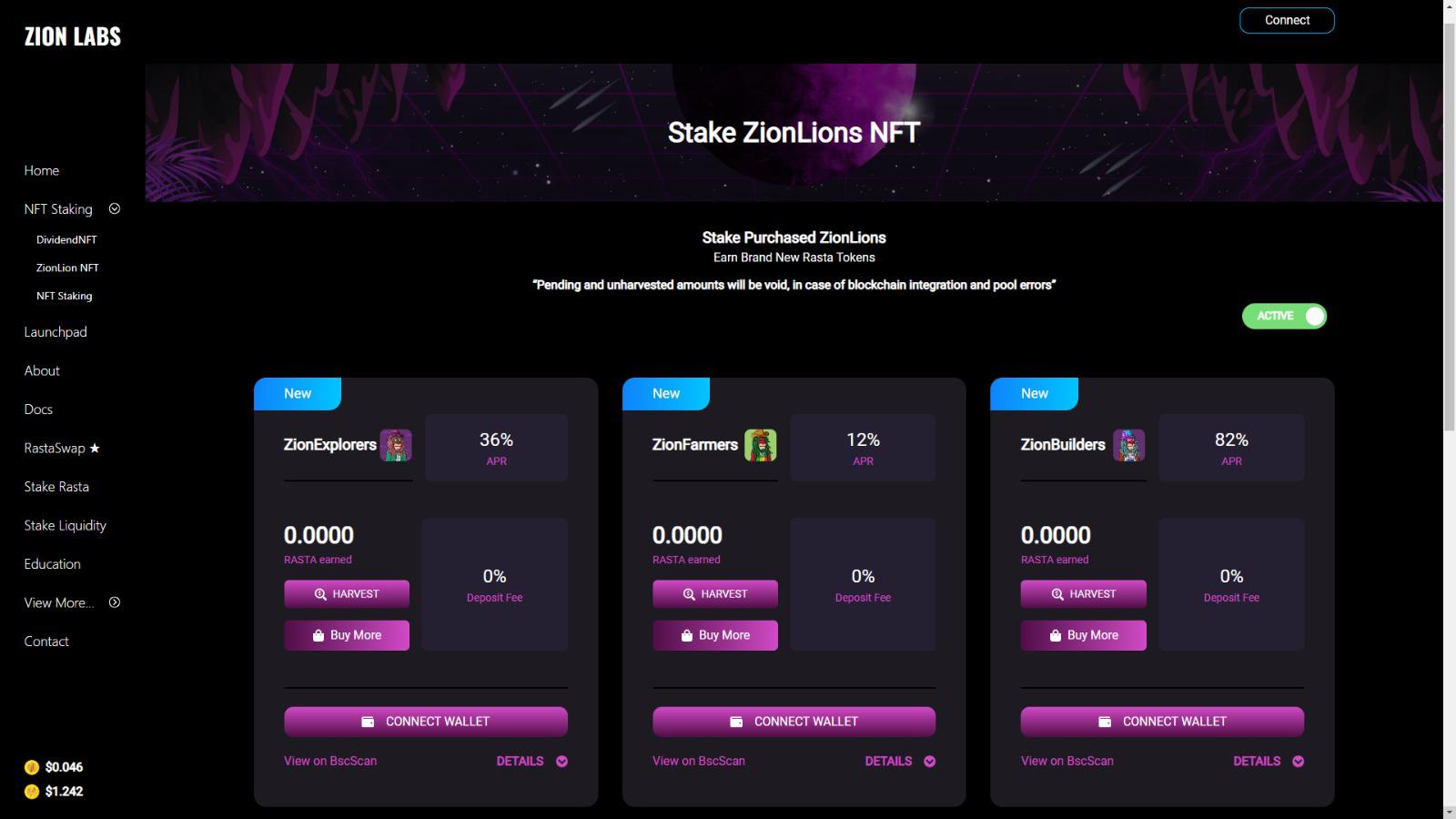Click the magnifier icon on ZionBuilders Harvest
Viewport: 1456px width, 819px height.
[1057, 594]
